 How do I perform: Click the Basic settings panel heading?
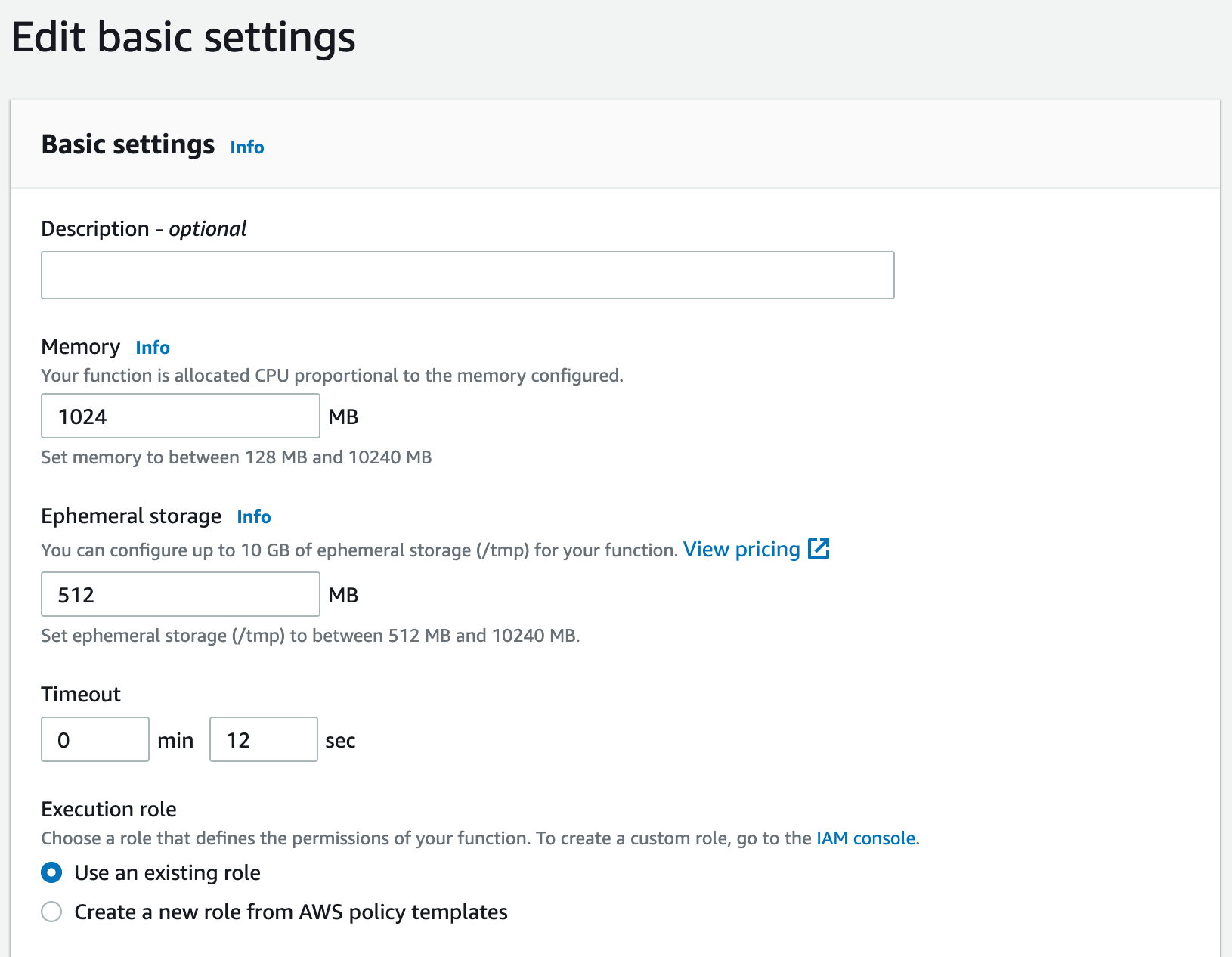tap(128, 144)
